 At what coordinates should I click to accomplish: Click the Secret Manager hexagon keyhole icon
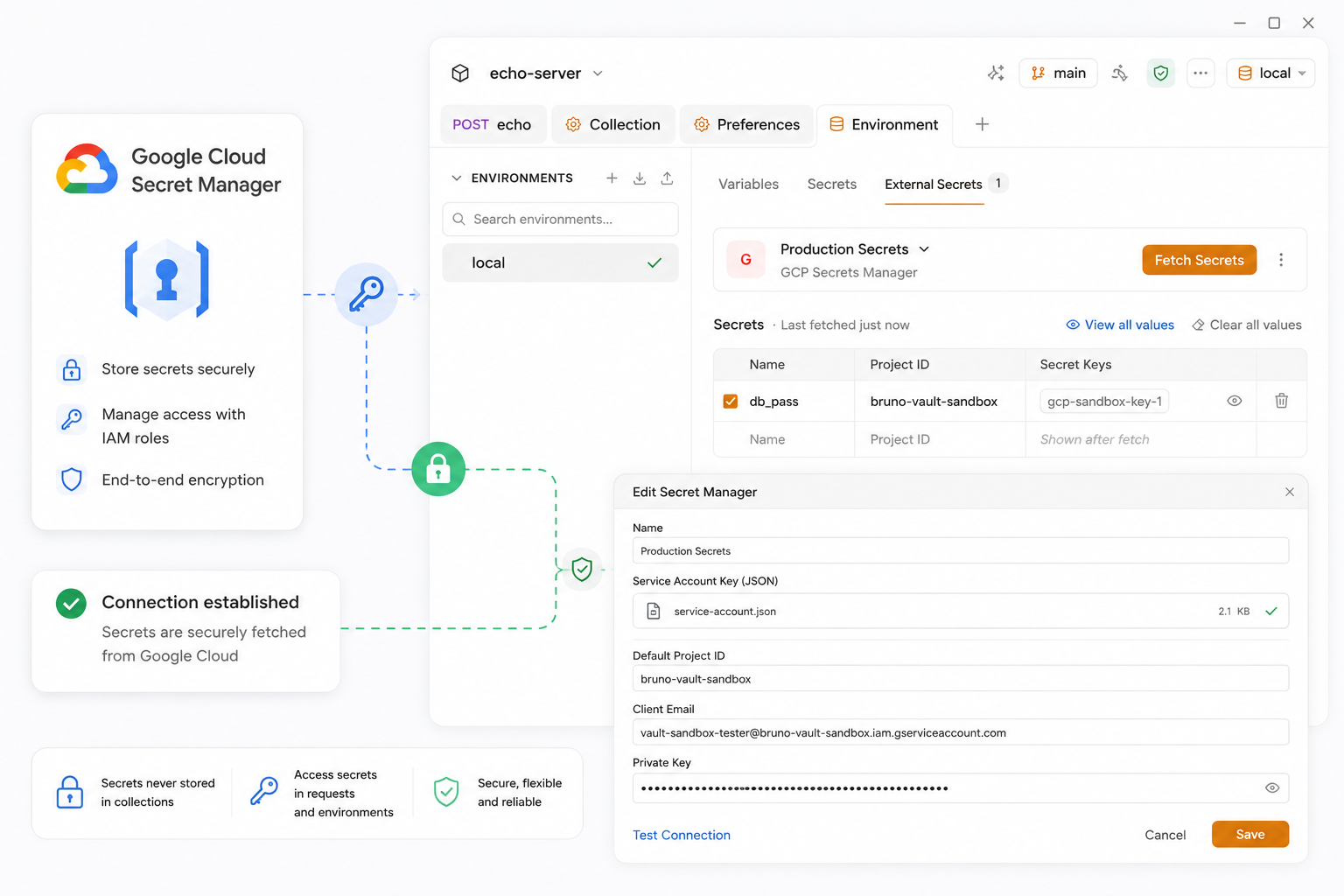coord(167,280)
